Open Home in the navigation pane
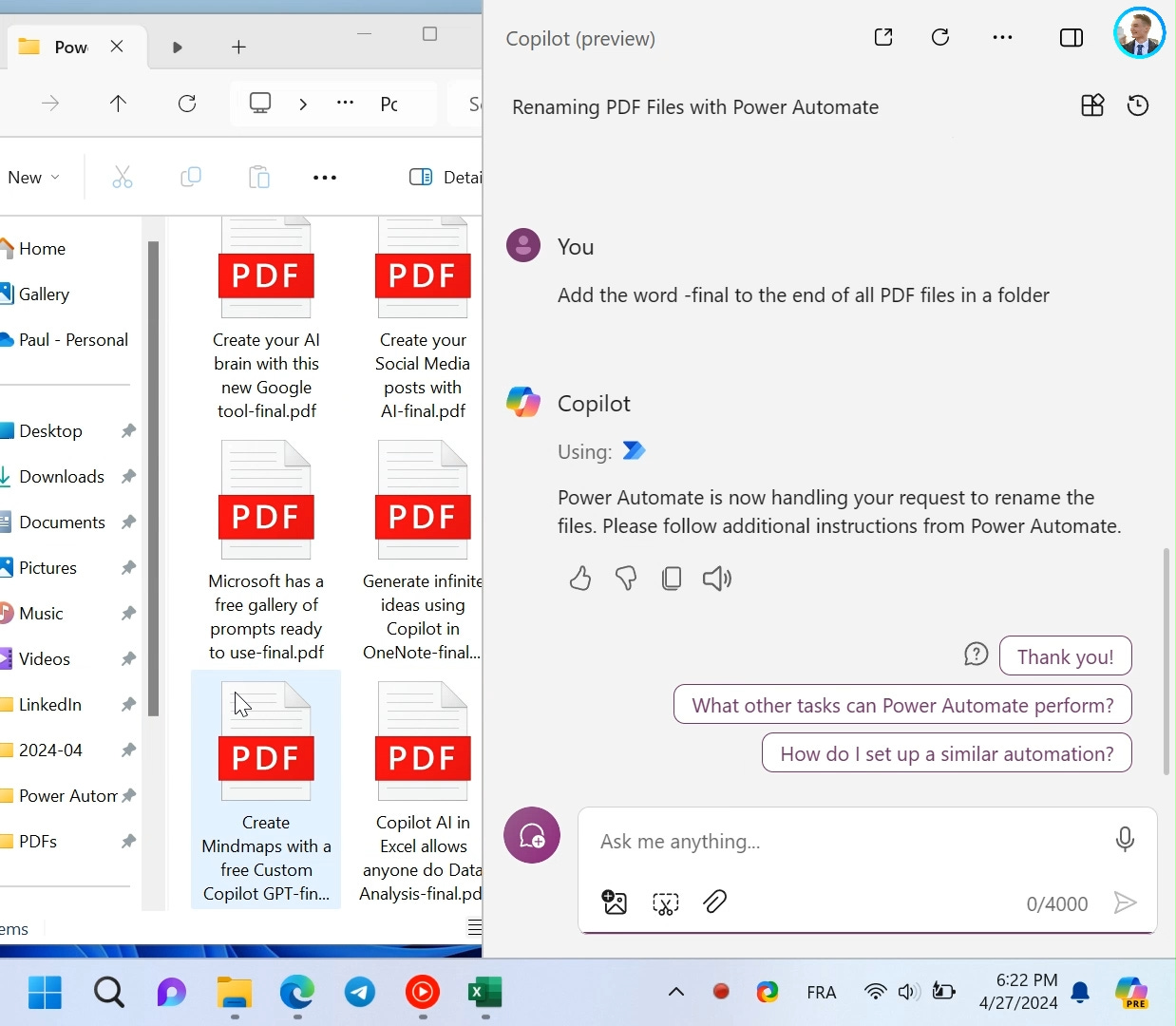Image resolution: width=1176 pixels, height=1026 pixels. [x=42, y=249]
